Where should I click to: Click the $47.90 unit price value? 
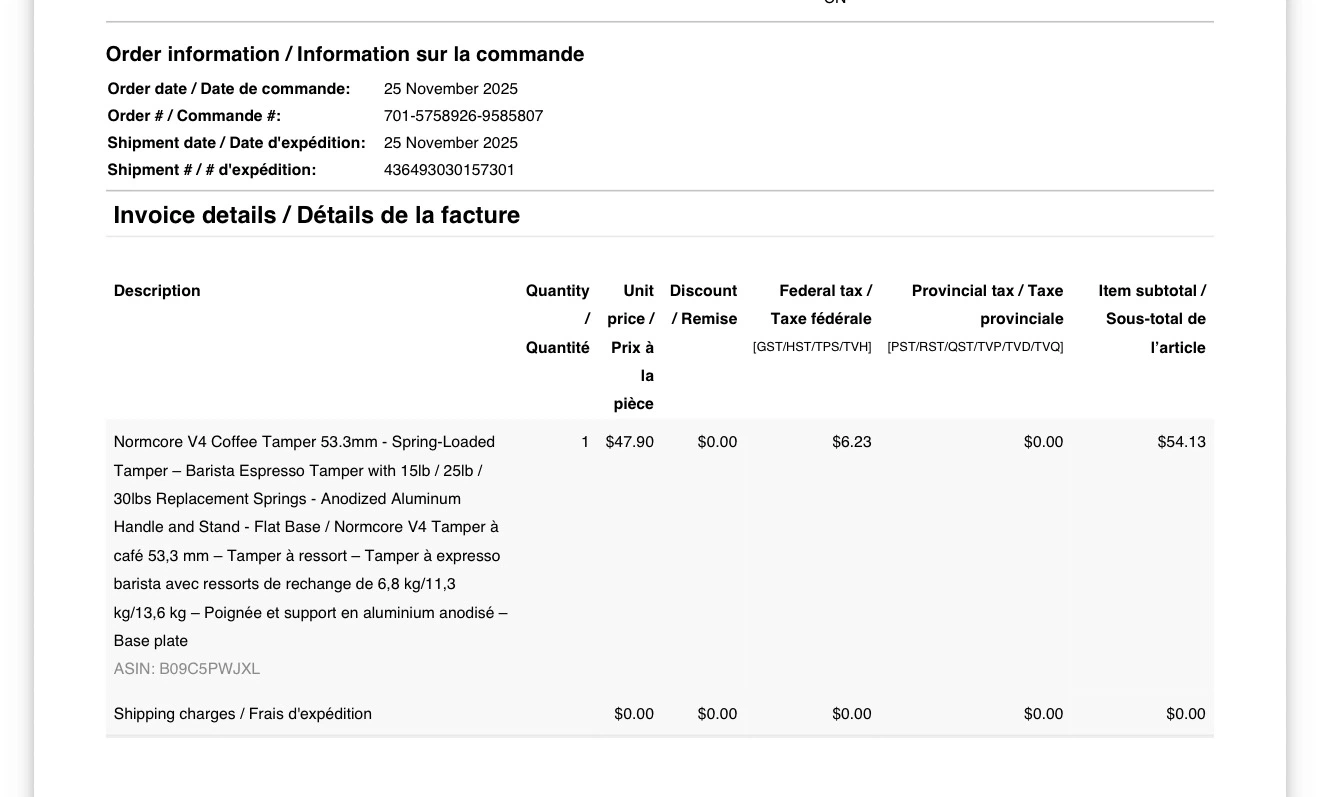click(x=630, y=442)
